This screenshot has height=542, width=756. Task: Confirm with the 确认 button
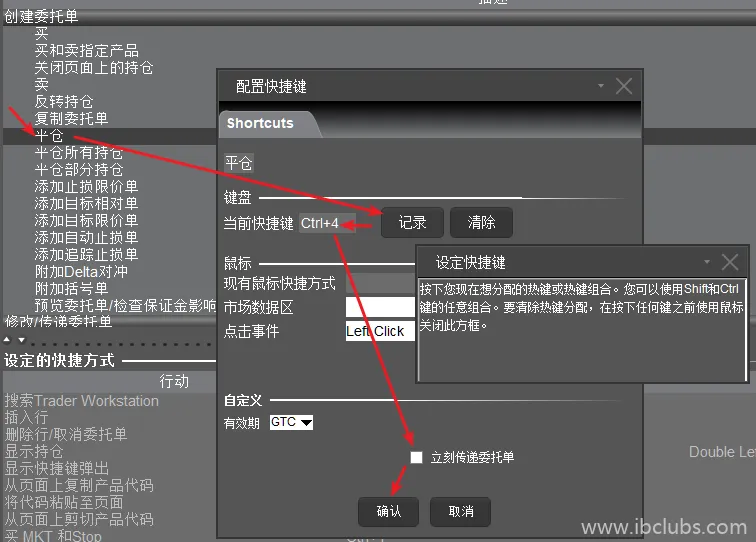pyautogui.click(x=389, y=511)
